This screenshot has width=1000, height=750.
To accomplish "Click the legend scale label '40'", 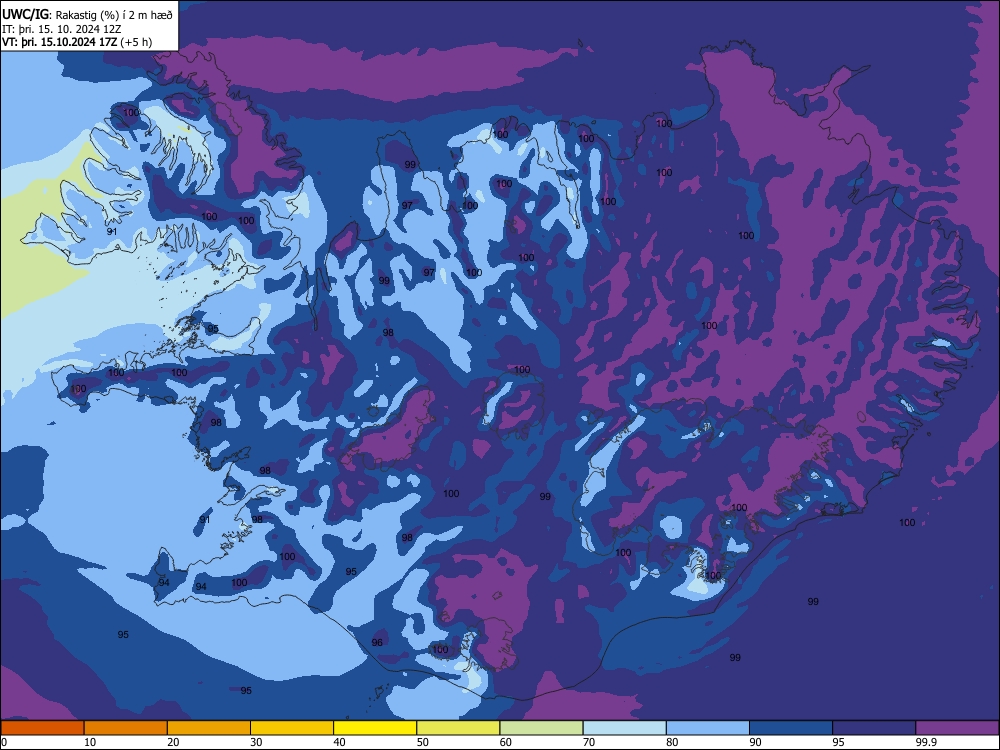I will click(x=339, y=742).
